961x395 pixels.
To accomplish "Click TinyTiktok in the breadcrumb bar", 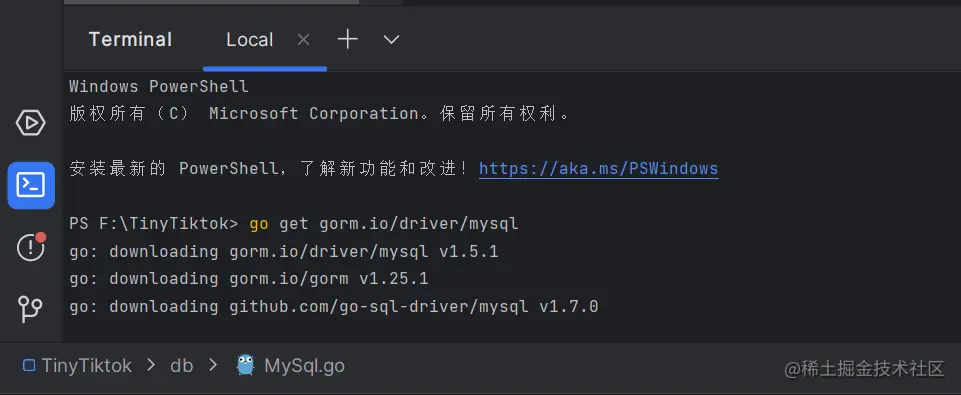I will click(x=86, y=366).
